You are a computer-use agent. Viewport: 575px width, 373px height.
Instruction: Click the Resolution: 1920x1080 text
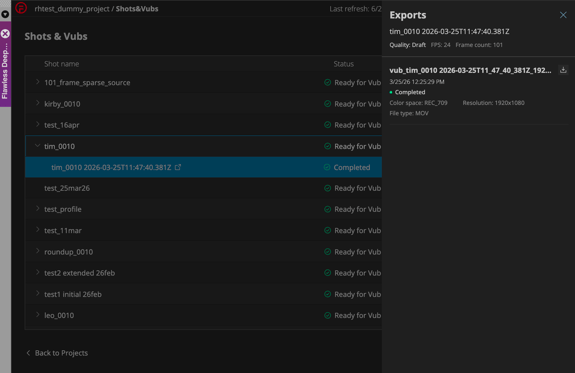[493, 103]
